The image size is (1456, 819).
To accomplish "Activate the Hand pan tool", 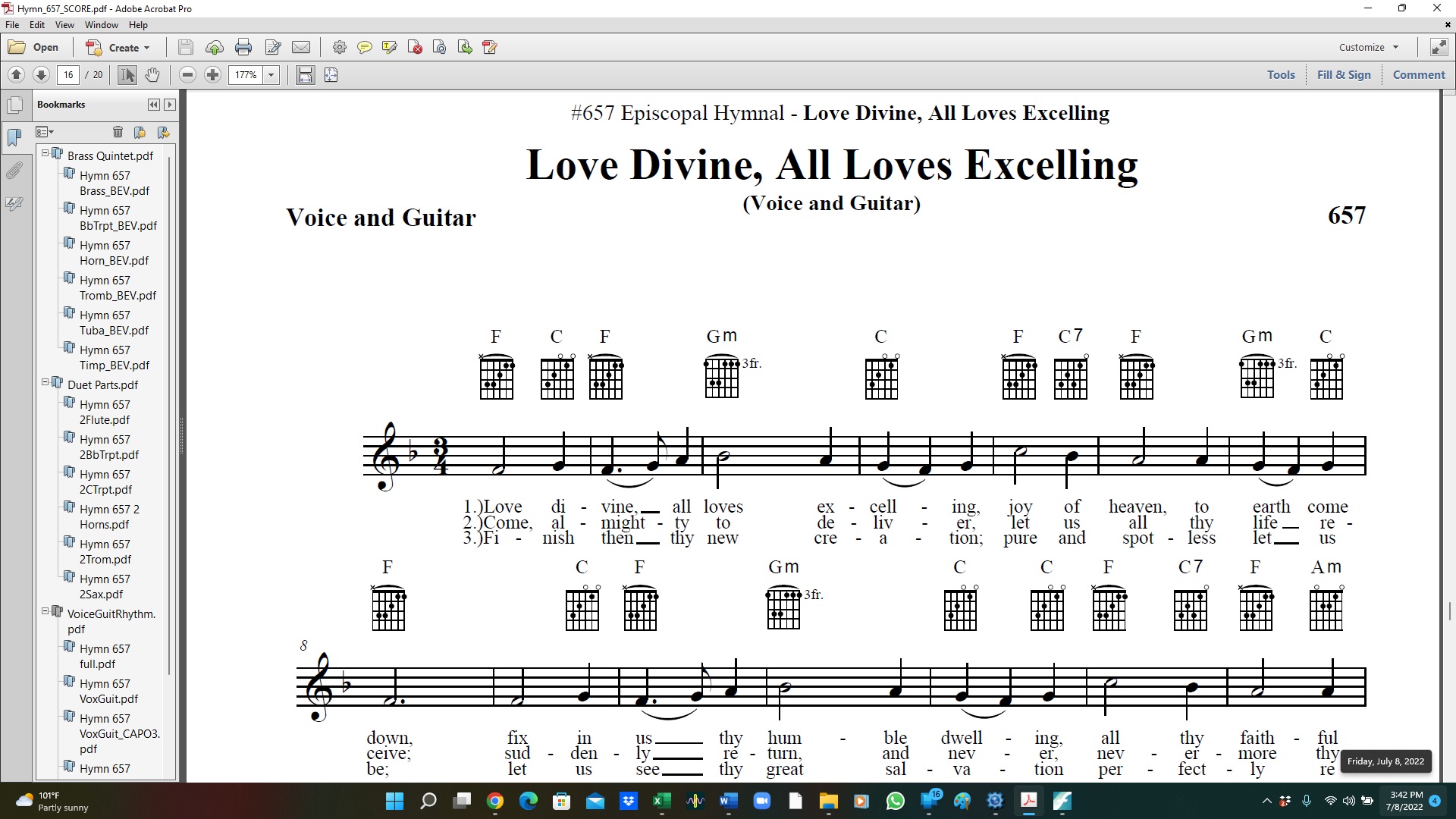I will [x=152, y=74].
